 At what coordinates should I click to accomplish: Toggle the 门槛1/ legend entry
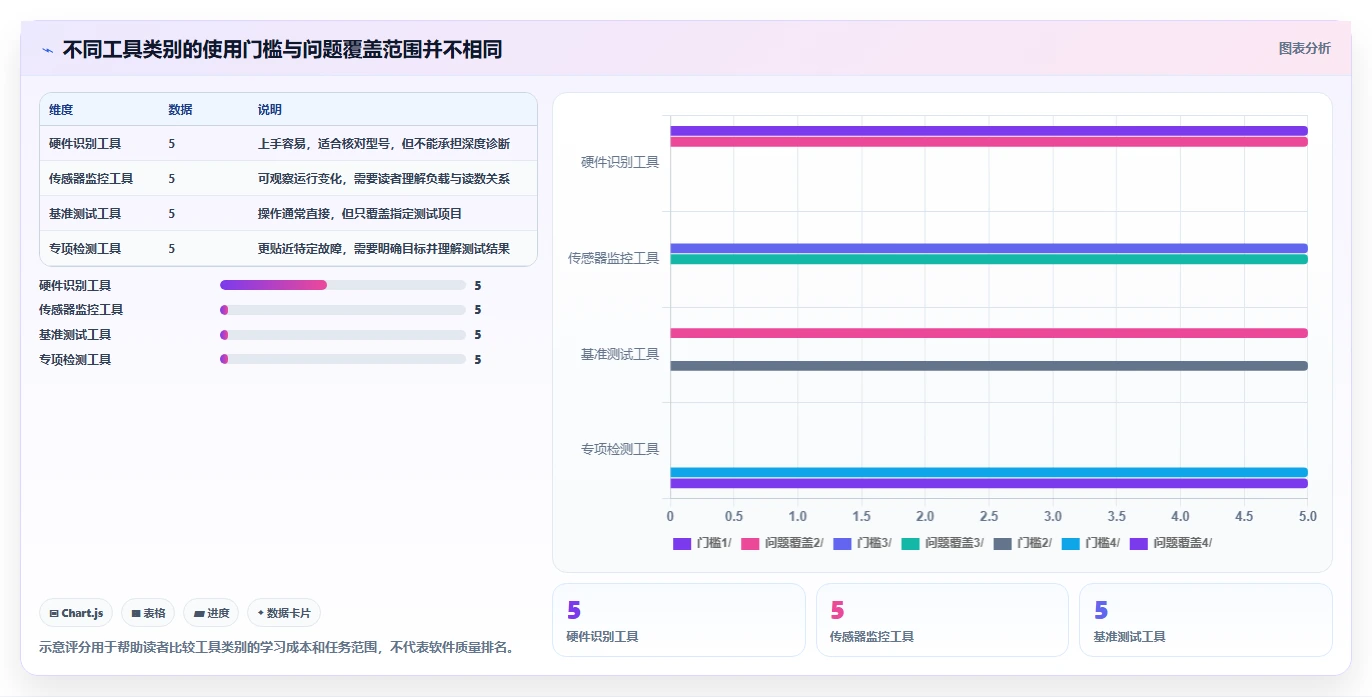click(x=702, y=543)
